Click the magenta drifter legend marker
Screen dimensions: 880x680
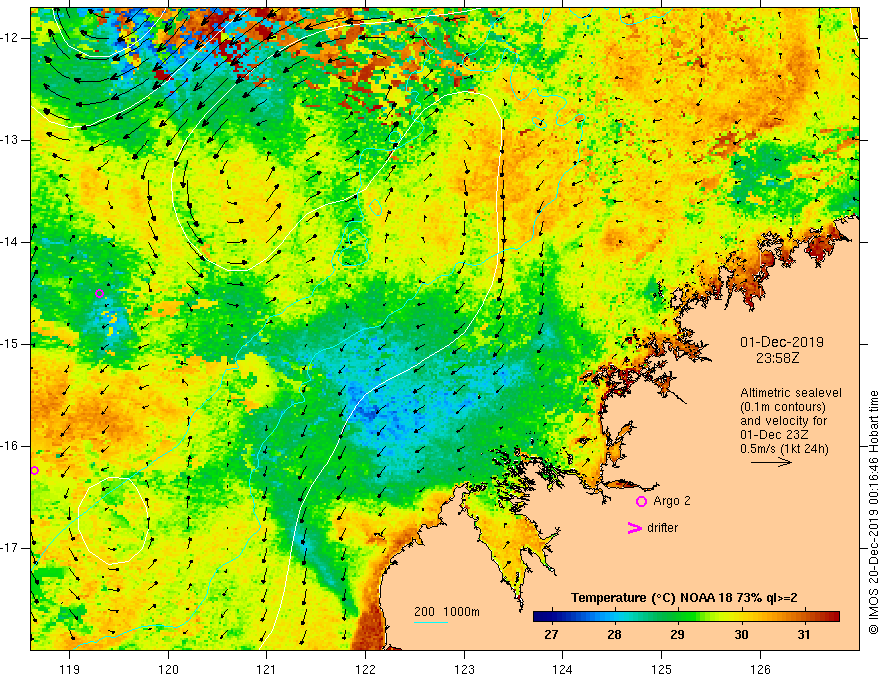635,528
